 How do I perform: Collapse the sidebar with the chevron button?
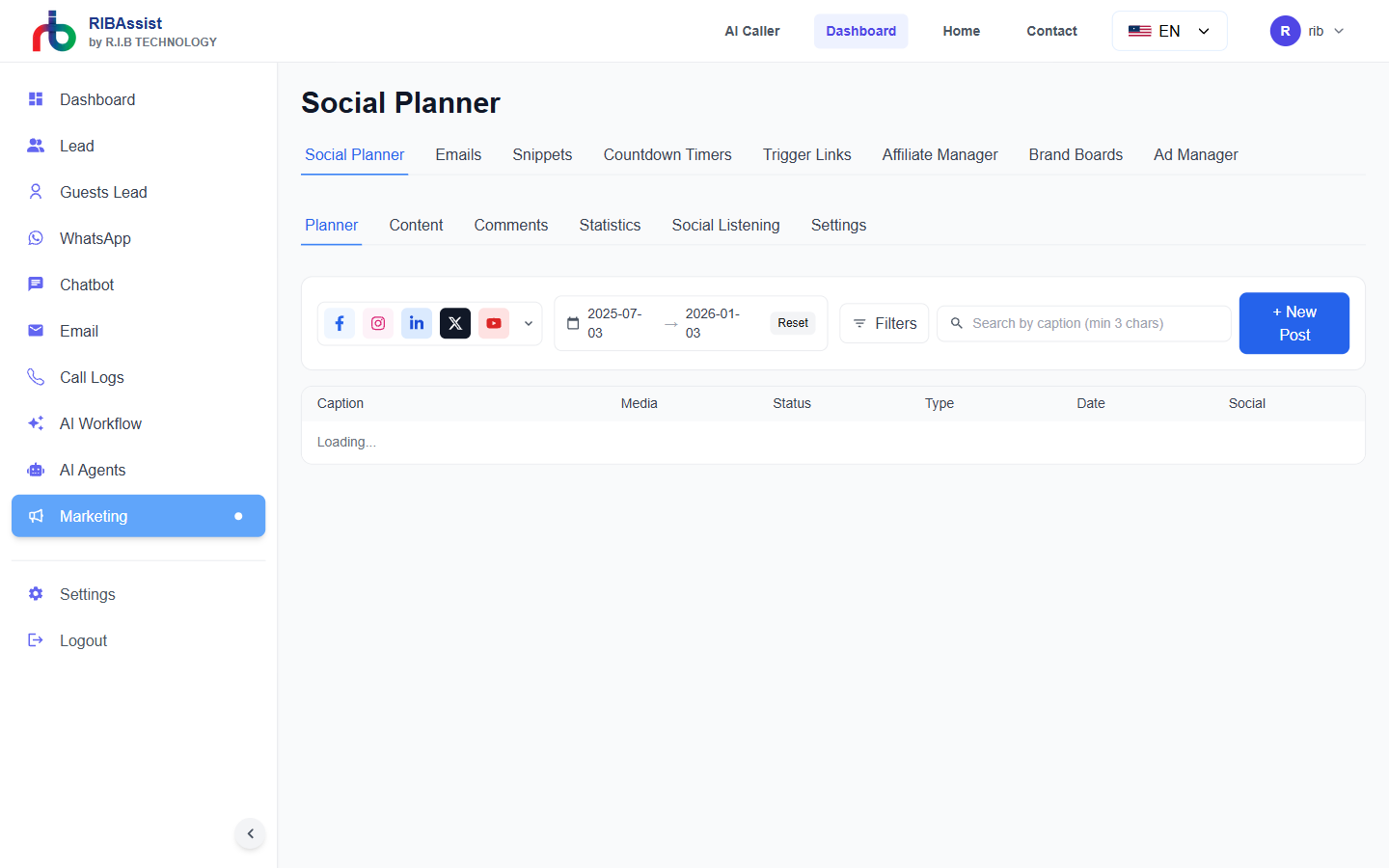[x=250, y=833]
